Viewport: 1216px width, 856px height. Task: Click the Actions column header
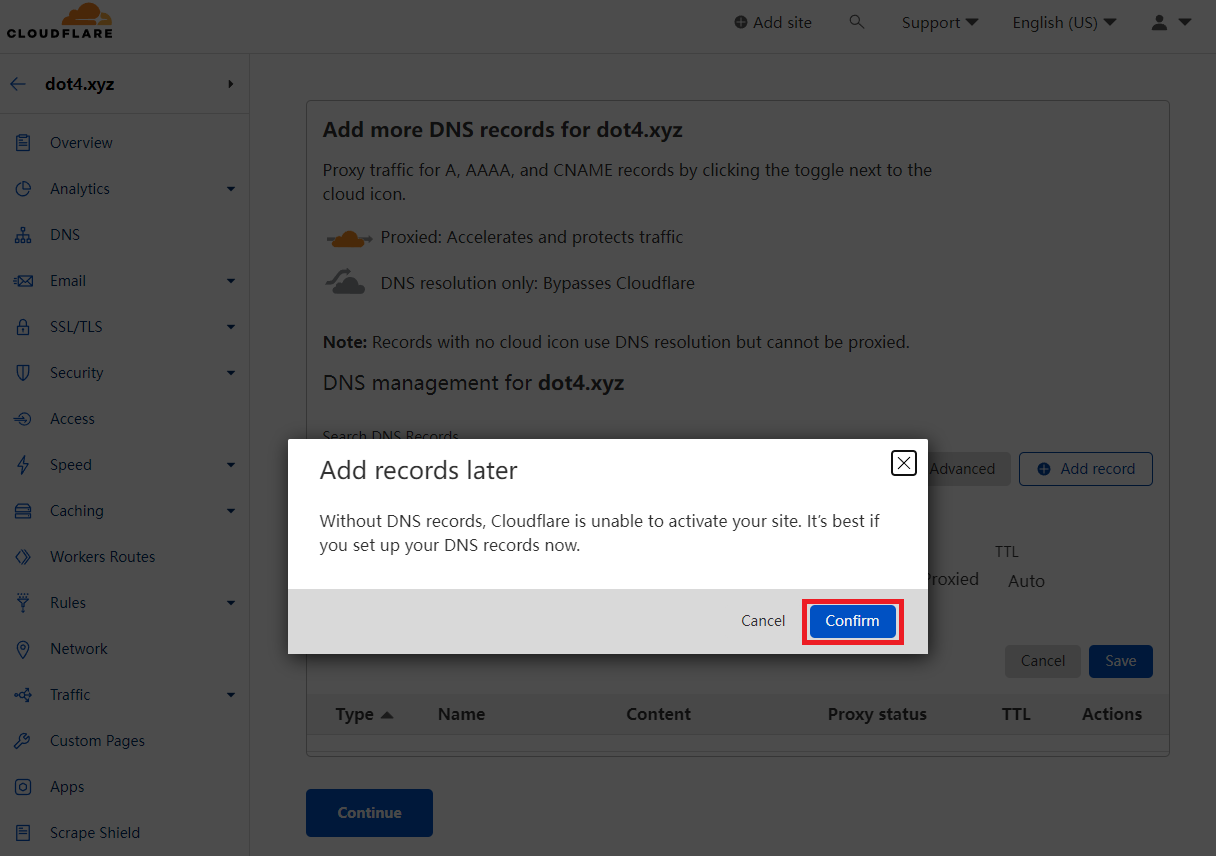(1112, 714)
